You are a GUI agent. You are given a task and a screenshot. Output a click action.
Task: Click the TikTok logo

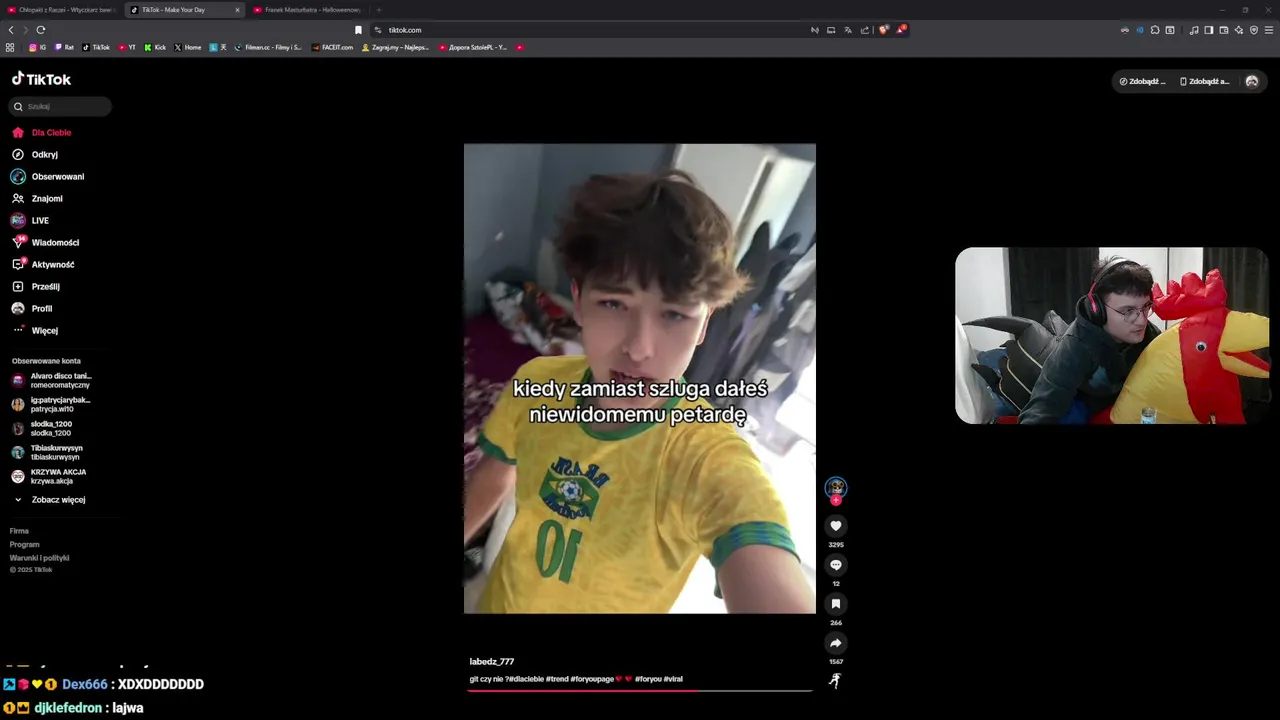[41, 79]
